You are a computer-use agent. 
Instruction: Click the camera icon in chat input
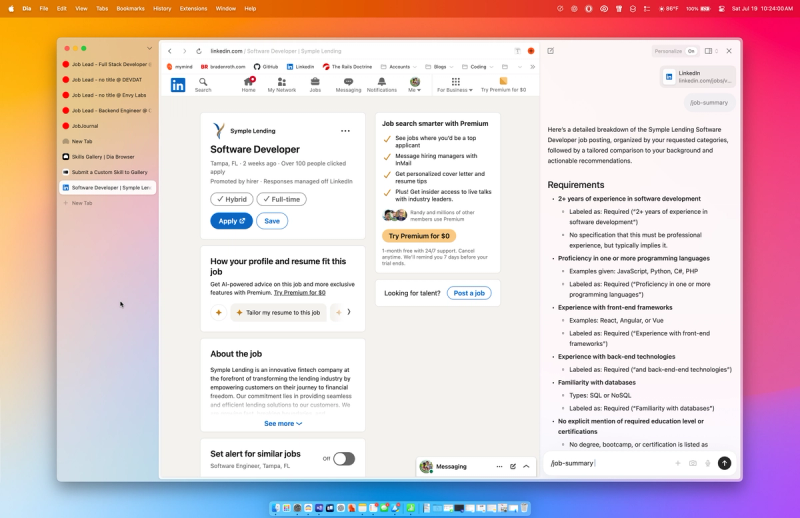pyautogui.click(x=692, y=463)
